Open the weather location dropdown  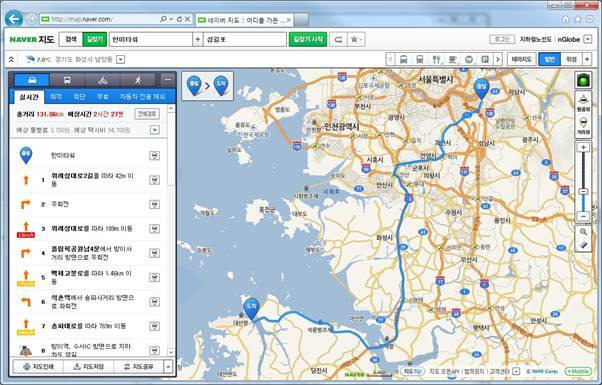121,59
